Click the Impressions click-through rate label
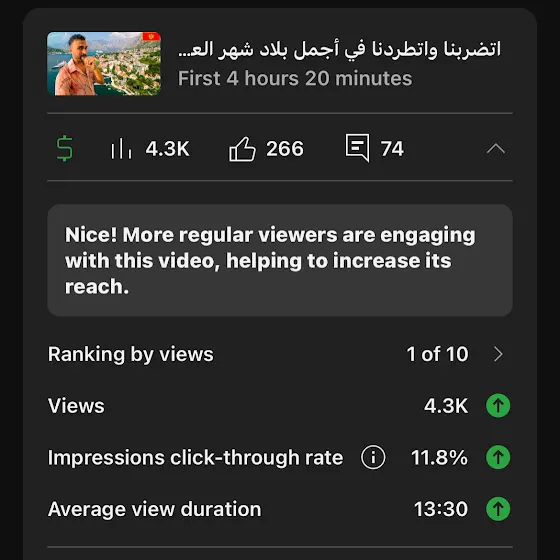This screenshot has width=560, height=560. tap(195, 458)
